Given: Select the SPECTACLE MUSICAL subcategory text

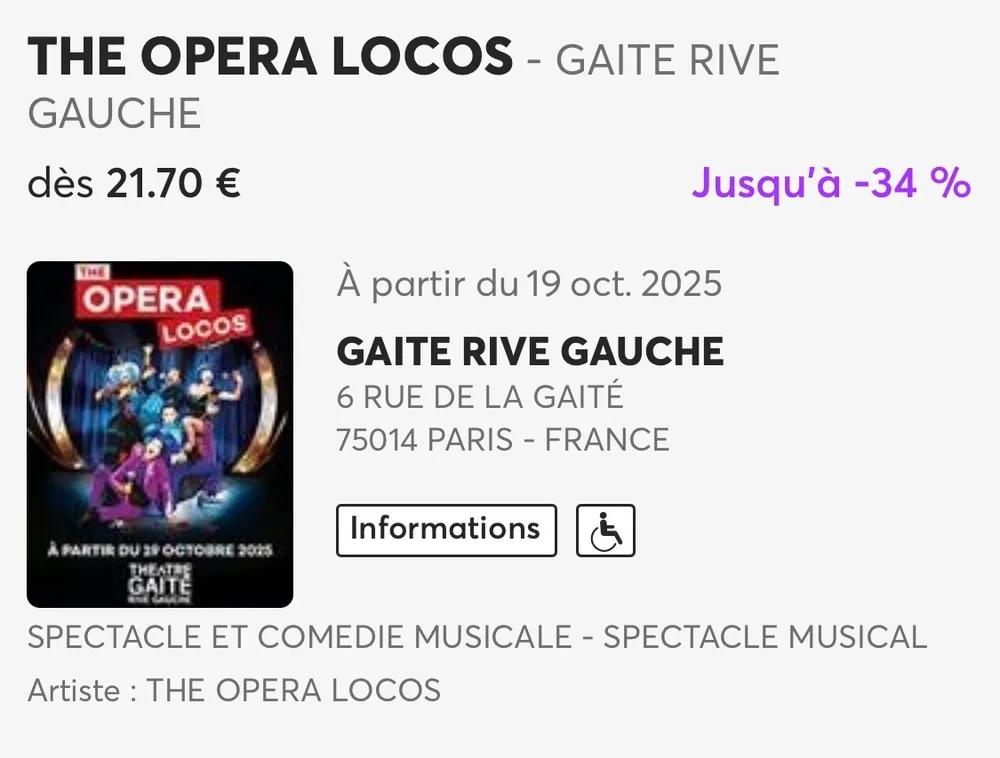Looking at the screenshot, I should click(x=765, y=637).
